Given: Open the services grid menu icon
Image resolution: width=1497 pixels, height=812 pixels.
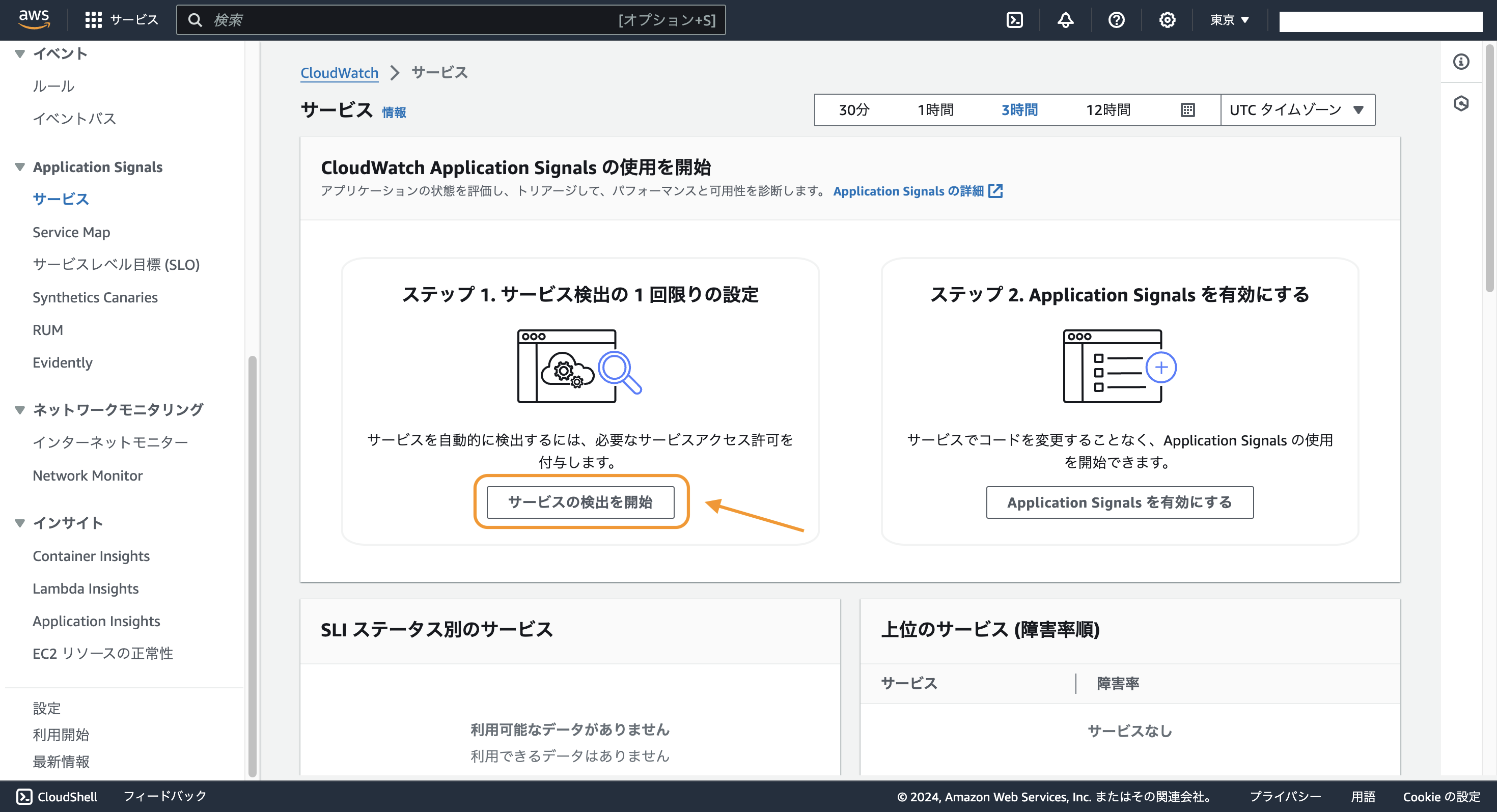Looking at the screenshot, I should pyautogui.click(x=93, y=20).
